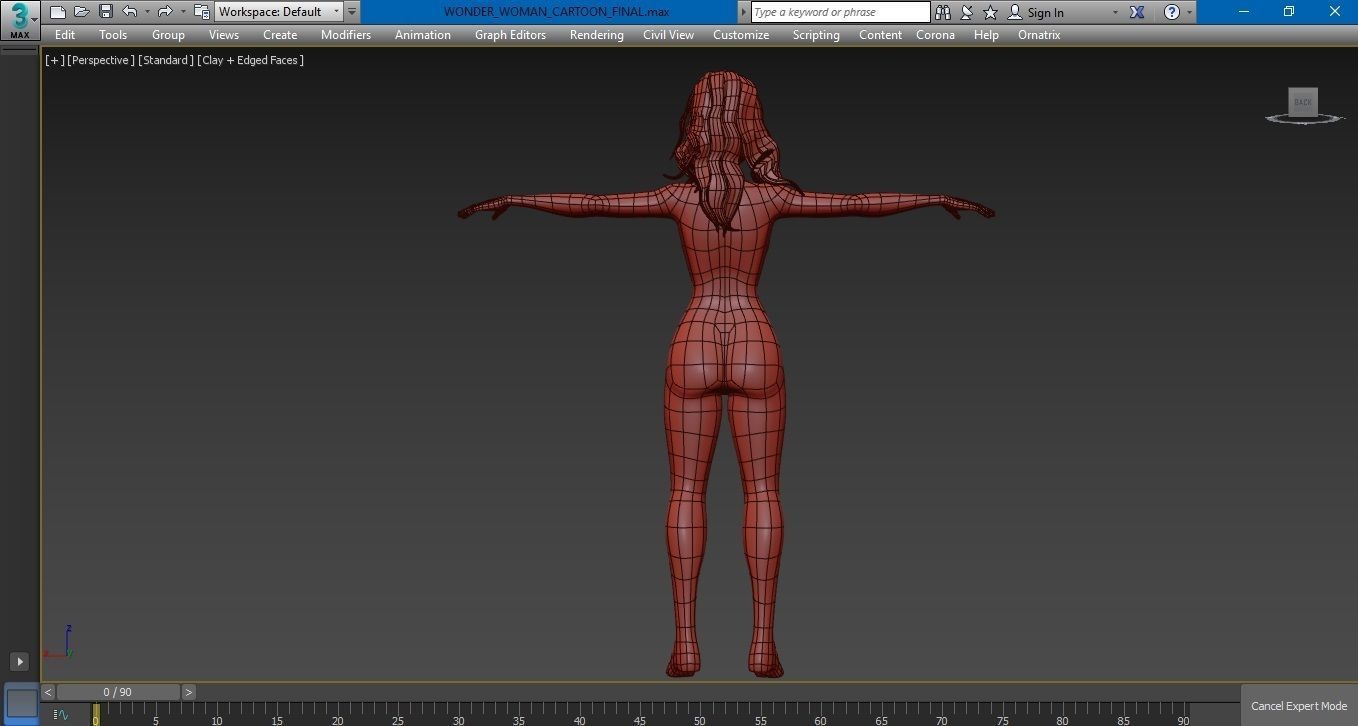Click the viewport layout tab thumbnail

pyautogui.click(x=22, y=703)
